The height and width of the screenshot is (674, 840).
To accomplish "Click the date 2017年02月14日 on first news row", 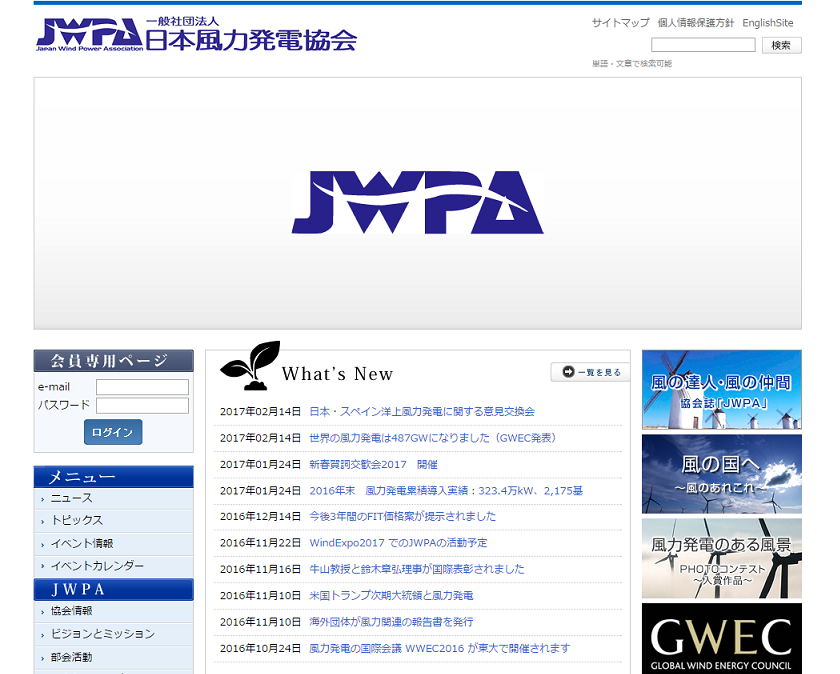I will (260, 411).
